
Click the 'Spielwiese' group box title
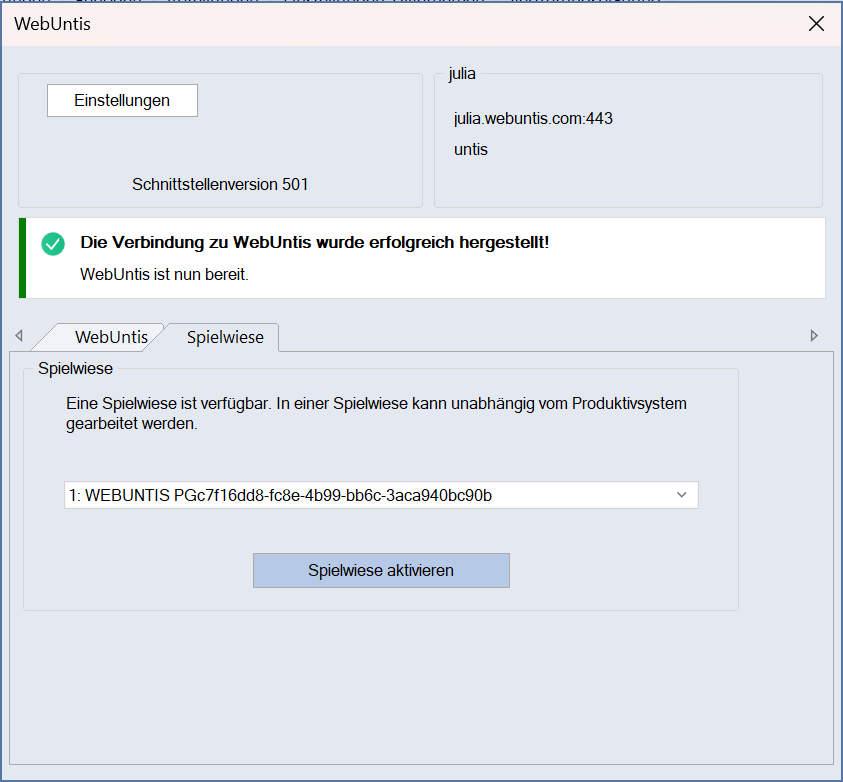click(75, 369)
